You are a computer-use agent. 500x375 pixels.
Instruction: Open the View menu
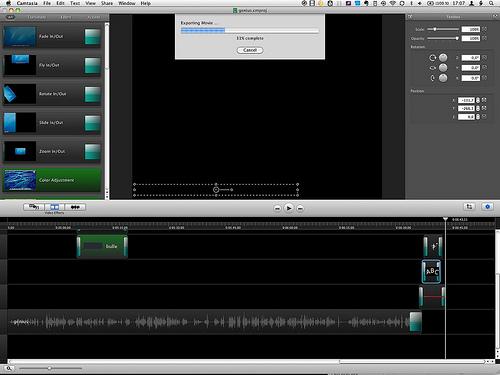90,3
